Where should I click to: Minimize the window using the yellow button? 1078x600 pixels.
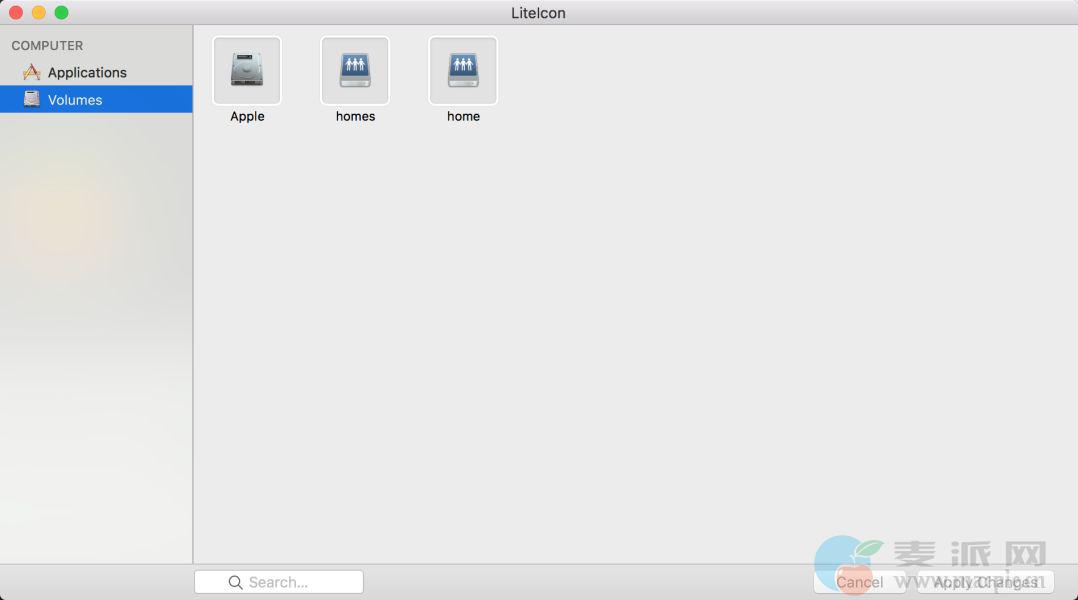coord(39,13)
